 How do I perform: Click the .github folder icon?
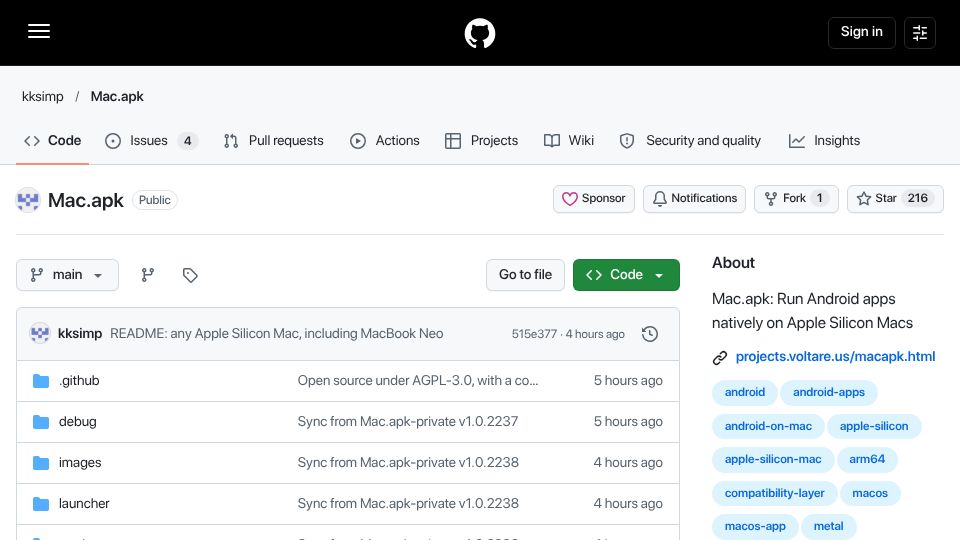[x=41, y=381]
